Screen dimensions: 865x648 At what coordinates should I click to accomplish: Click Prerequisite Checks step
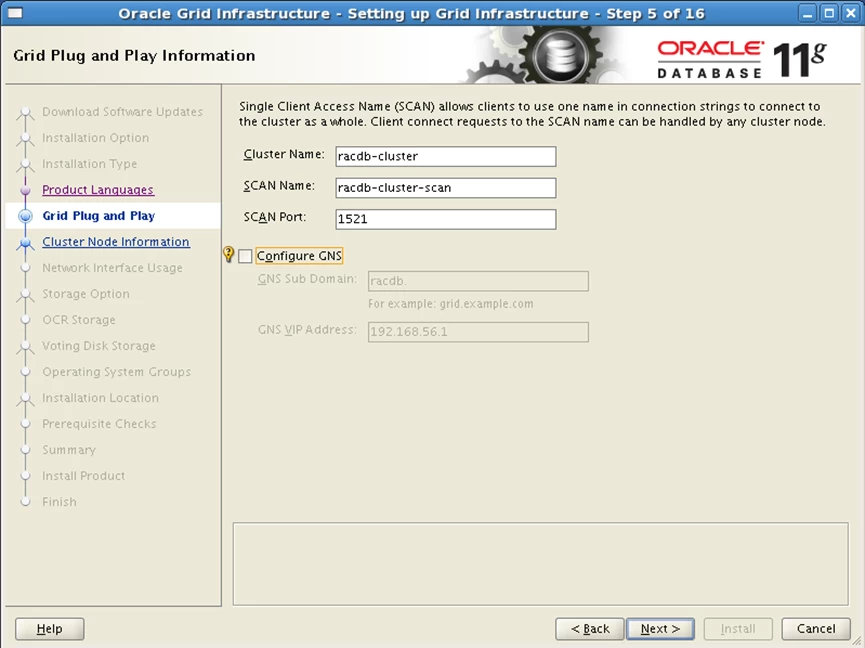tap(99, 424)
